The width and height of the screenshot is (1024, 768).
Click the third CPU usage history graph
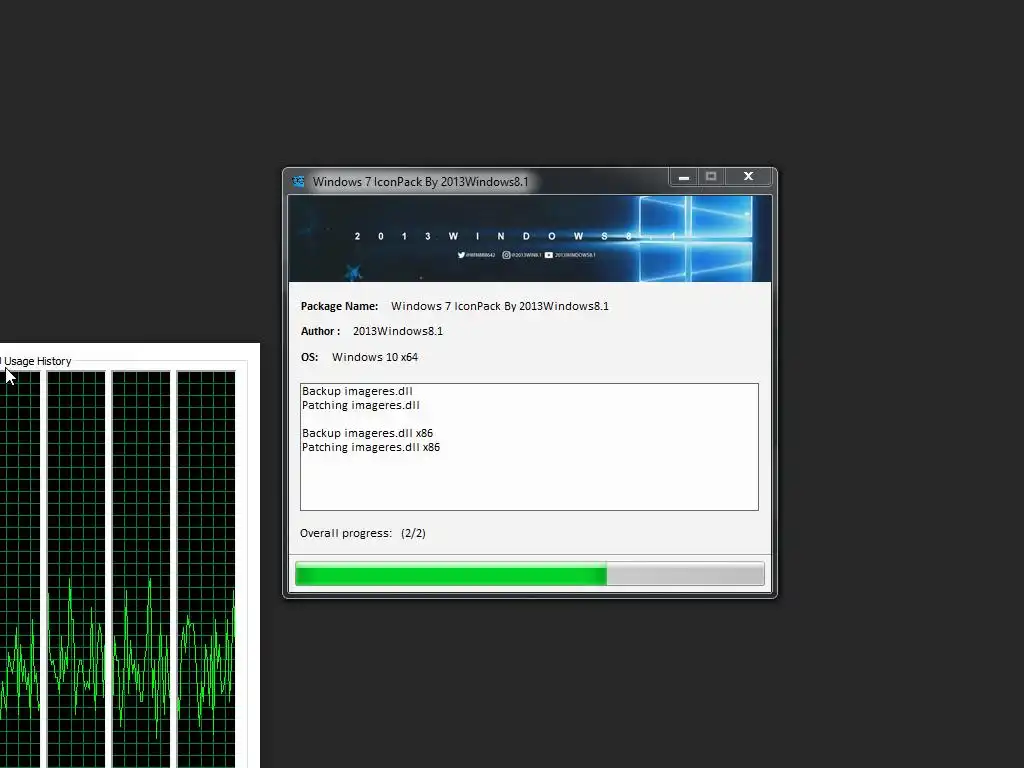tap(141, 569)
